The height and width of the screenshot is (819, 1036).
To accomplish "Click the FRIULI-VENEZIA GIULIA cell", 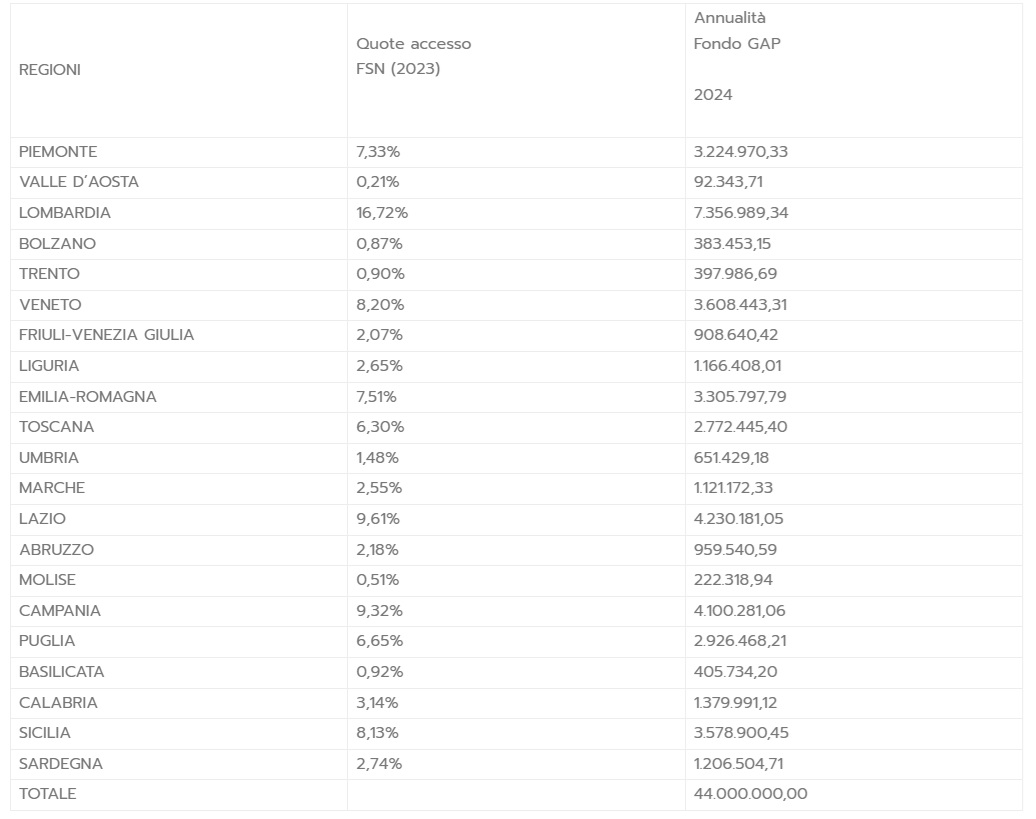I will tap(107, 335).
